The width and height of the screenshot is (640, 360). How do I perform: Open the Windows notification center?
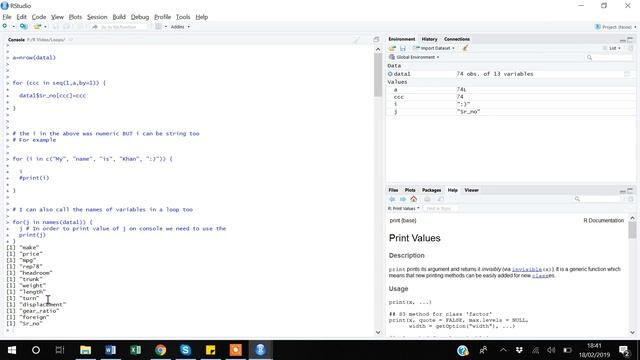624,350
